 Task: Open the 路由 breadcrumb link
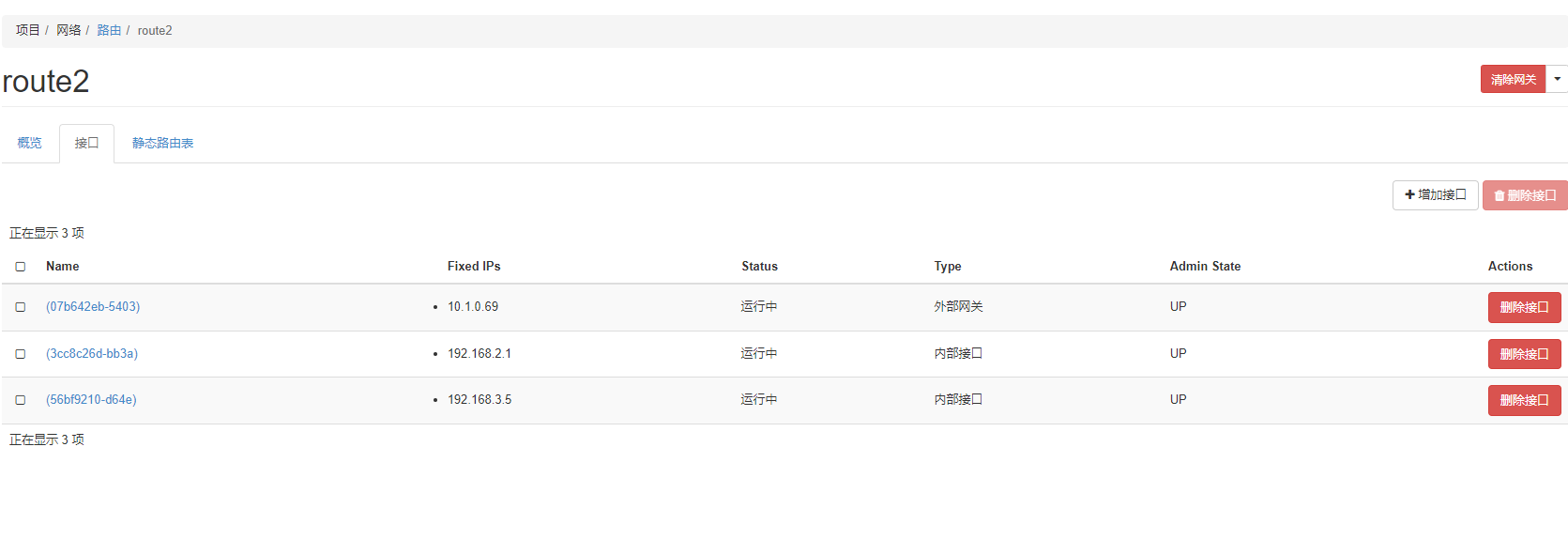109,30
